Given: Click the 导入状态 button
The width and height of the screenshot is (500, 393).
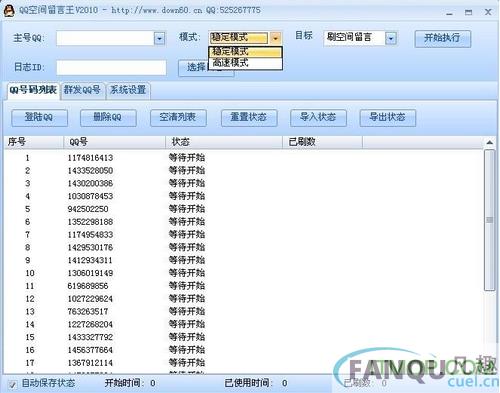Looking at the screenshot, I should pos(318,118).
